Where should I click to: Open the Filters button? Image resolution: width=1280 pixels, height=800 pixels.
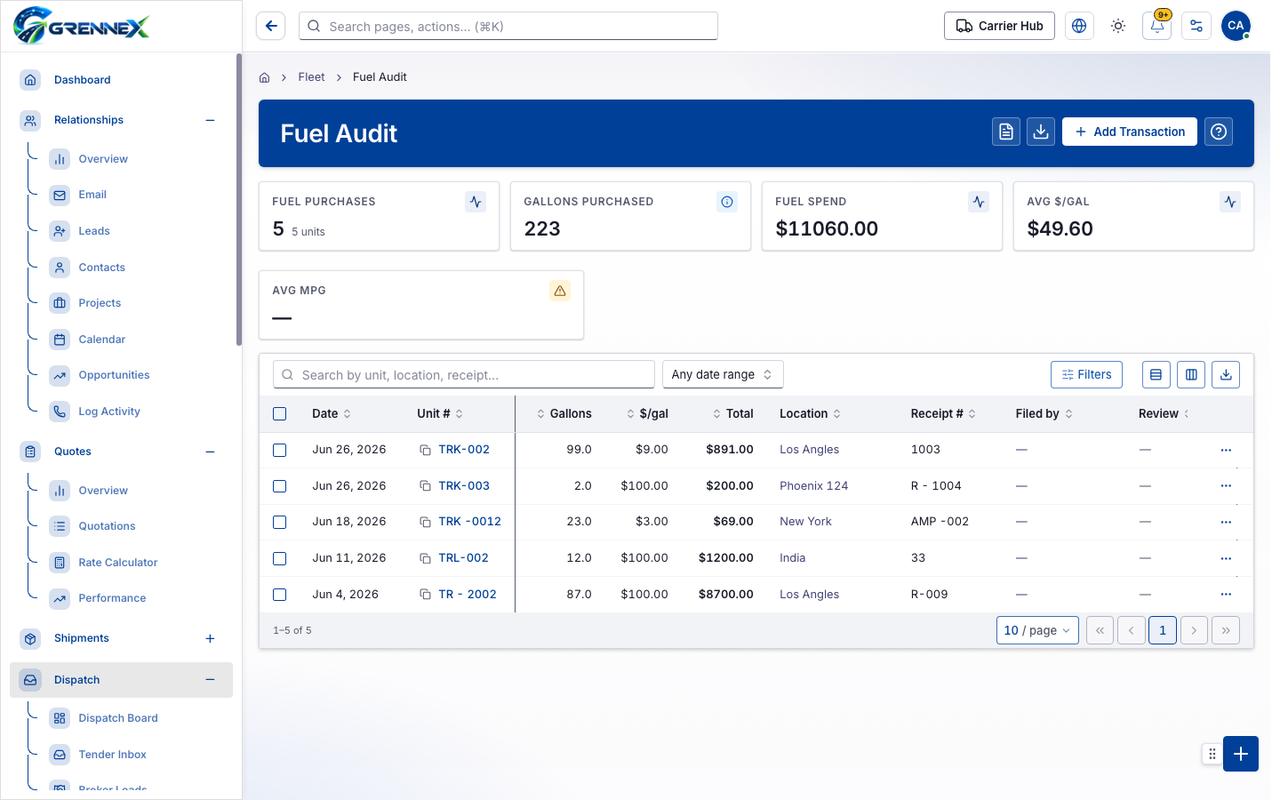(x=1087, y=375)
